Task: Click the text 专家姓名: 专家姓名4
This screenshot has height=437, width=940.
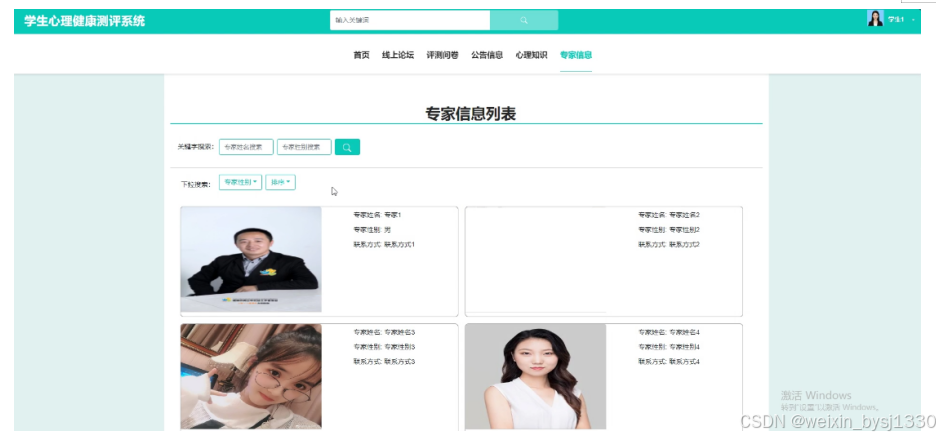Action: (669, 332)
